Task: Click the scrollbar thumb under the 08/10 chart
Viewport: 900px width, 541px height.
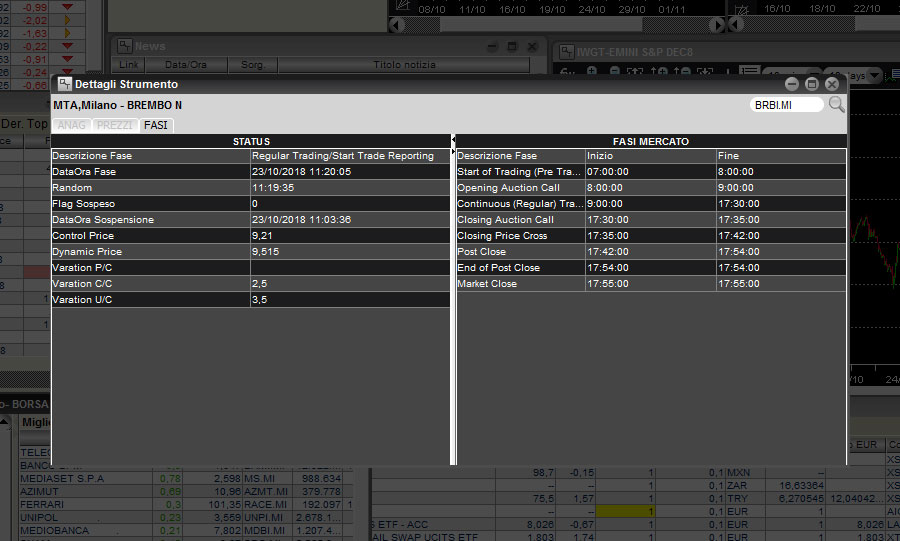Action: pyautogui.click(x=541, y=25)
